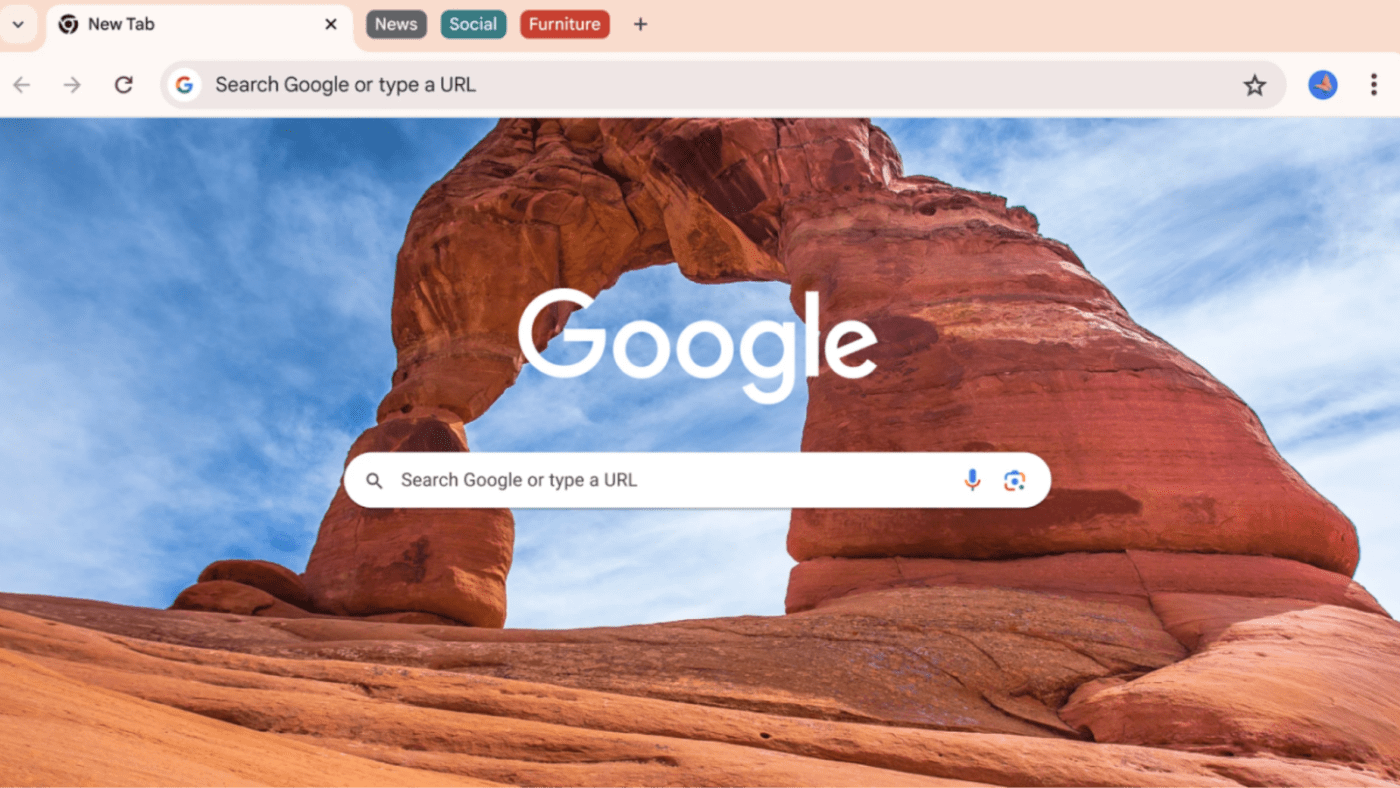This screenshot has width=1400, height=788.
Task: Open Chrome three-dot menu
Action: coord(1373,85)
